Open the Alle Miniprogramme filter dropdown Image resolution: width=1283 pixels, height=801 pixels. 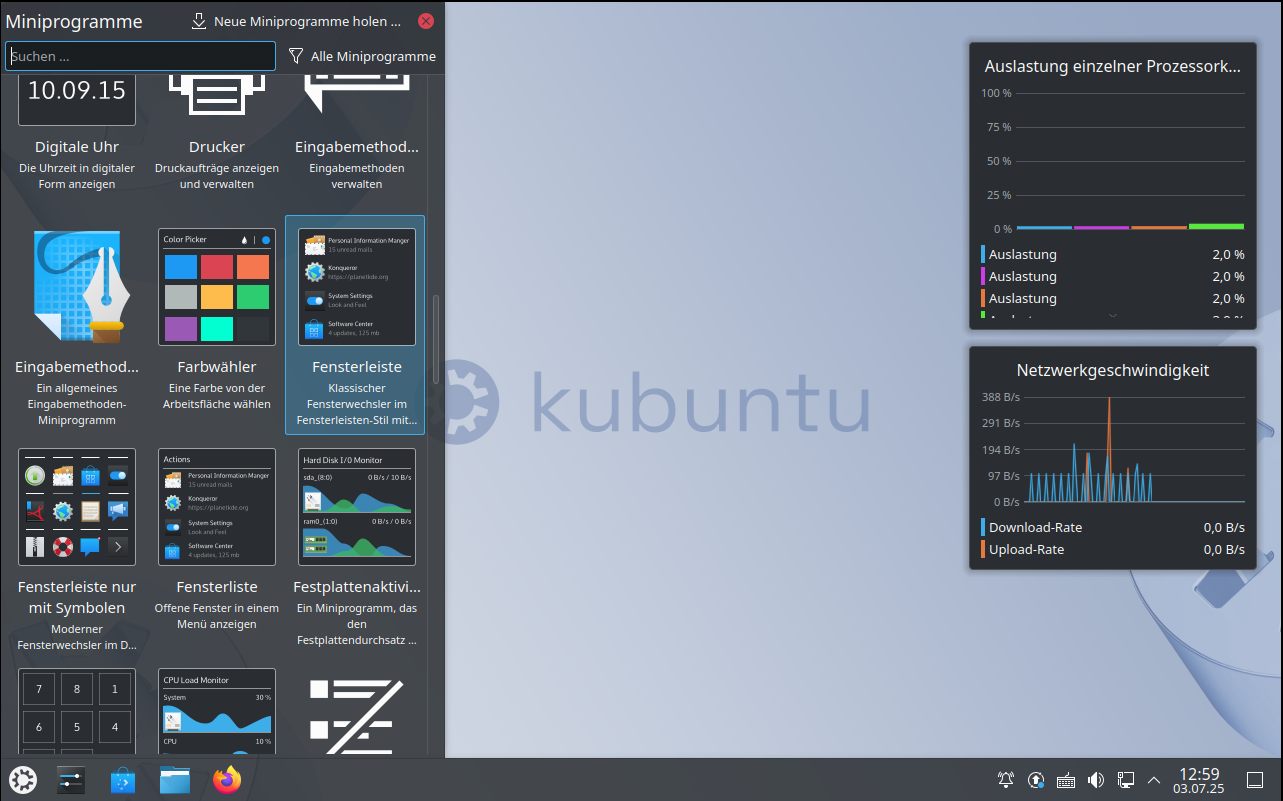point(362,56)
